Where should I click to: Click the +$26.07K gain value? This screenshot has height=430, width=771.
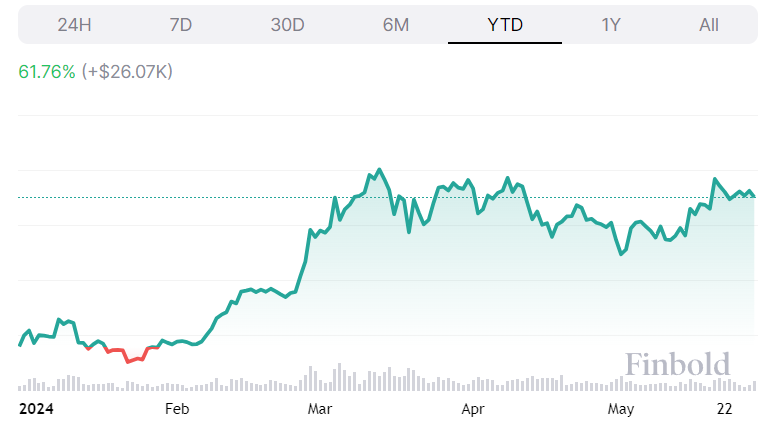(x=127, y=72)
